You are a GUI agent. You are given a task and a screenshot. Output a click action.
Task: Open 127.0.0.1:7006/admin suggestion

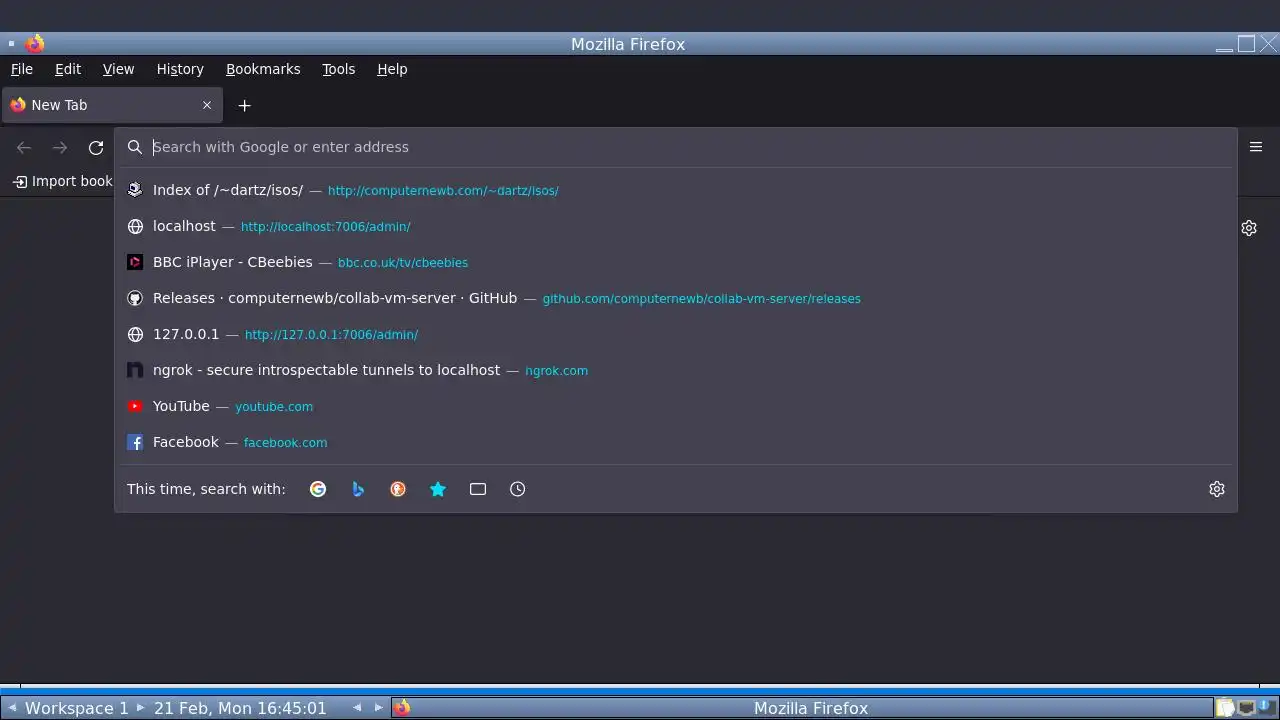pos(676,334)
